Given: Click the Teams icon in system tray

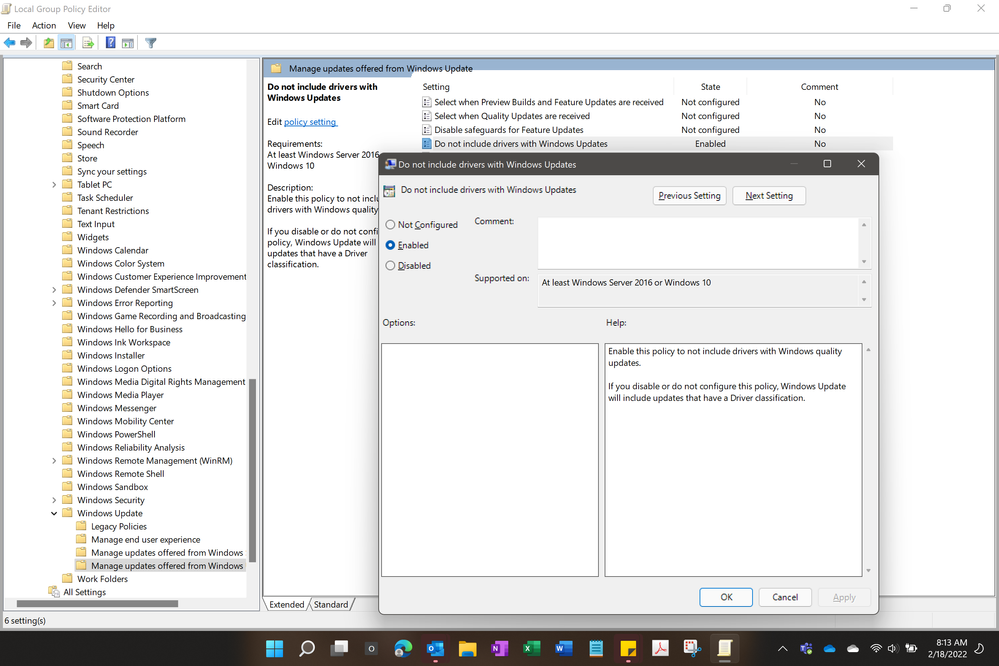Looking at the screenshot, I should click(806, 649).
